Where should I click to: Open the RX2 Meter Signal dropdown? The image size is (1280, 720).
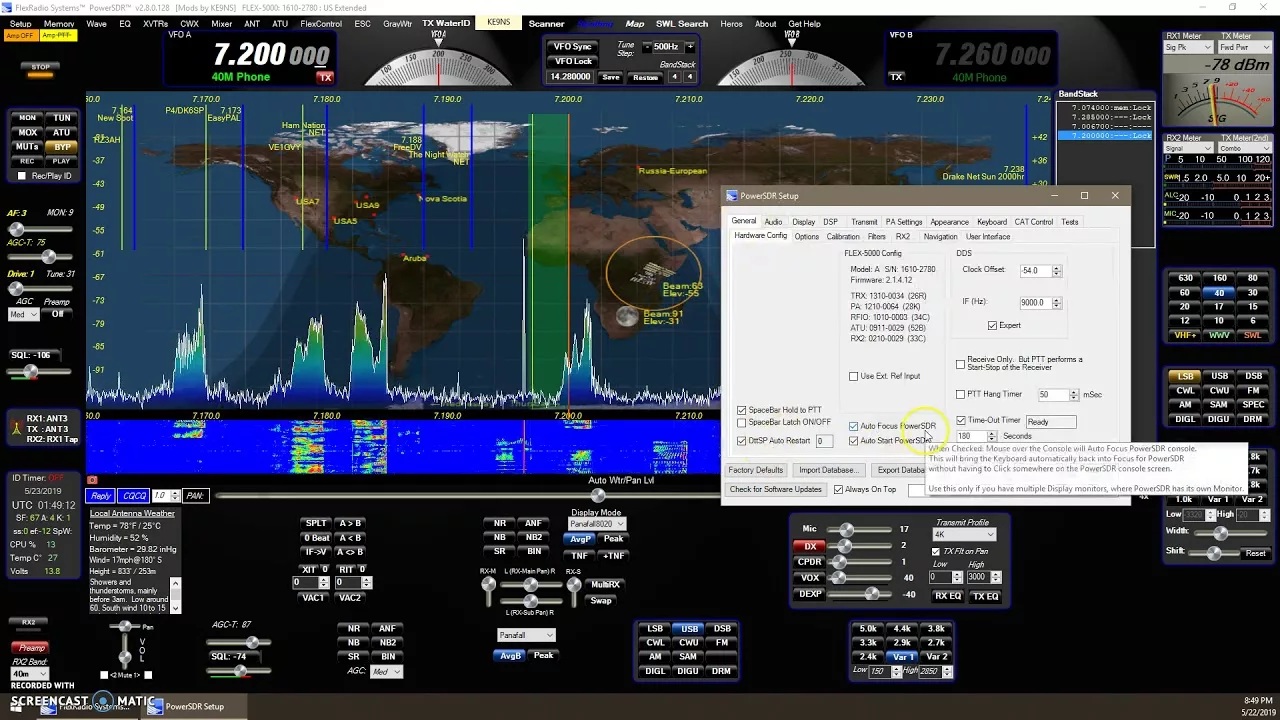click(x=1187, y=148)
